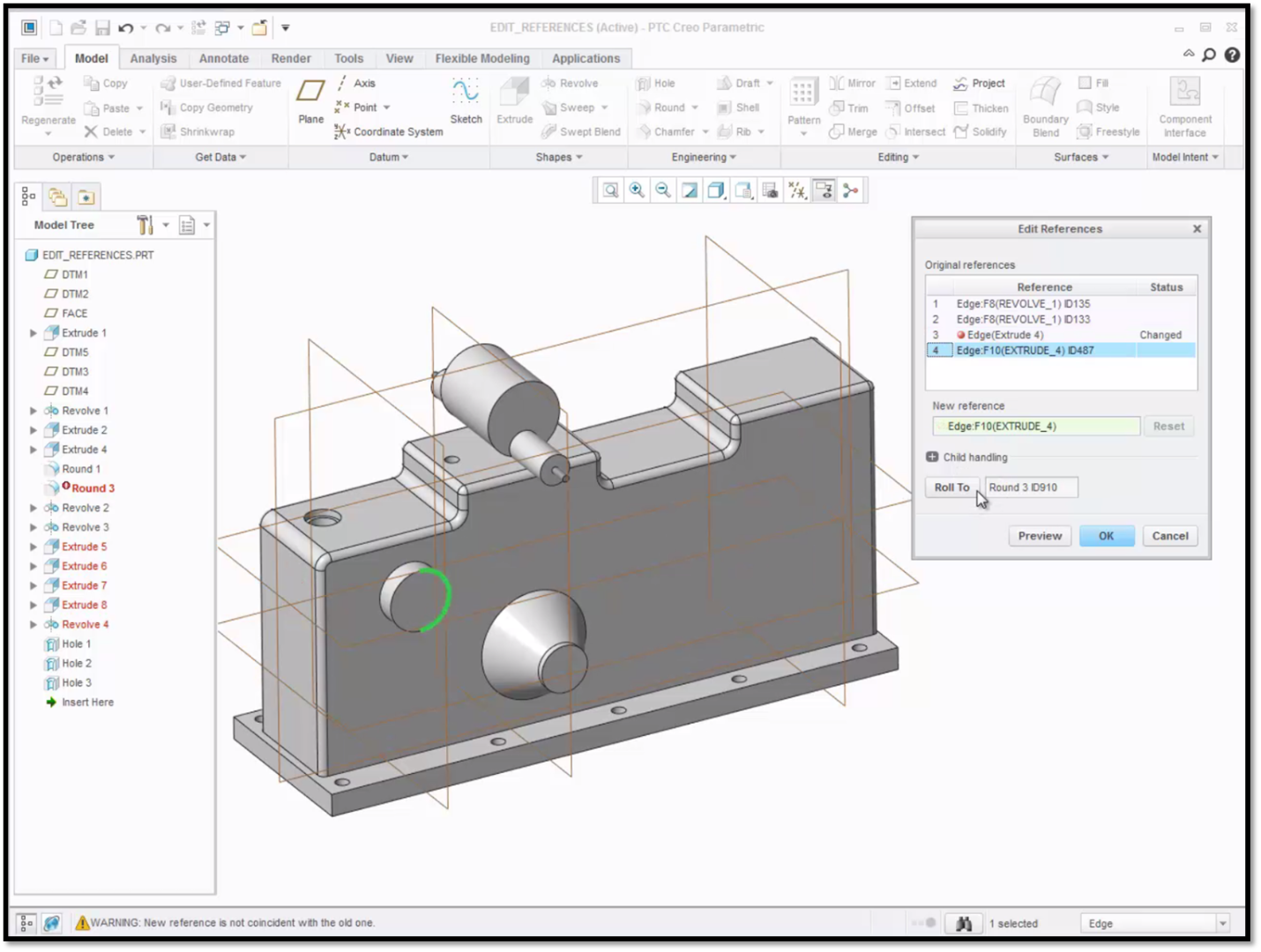Click the Reset button beside New reference
Screen dimensions: 1261x952
click(1169, 426)
